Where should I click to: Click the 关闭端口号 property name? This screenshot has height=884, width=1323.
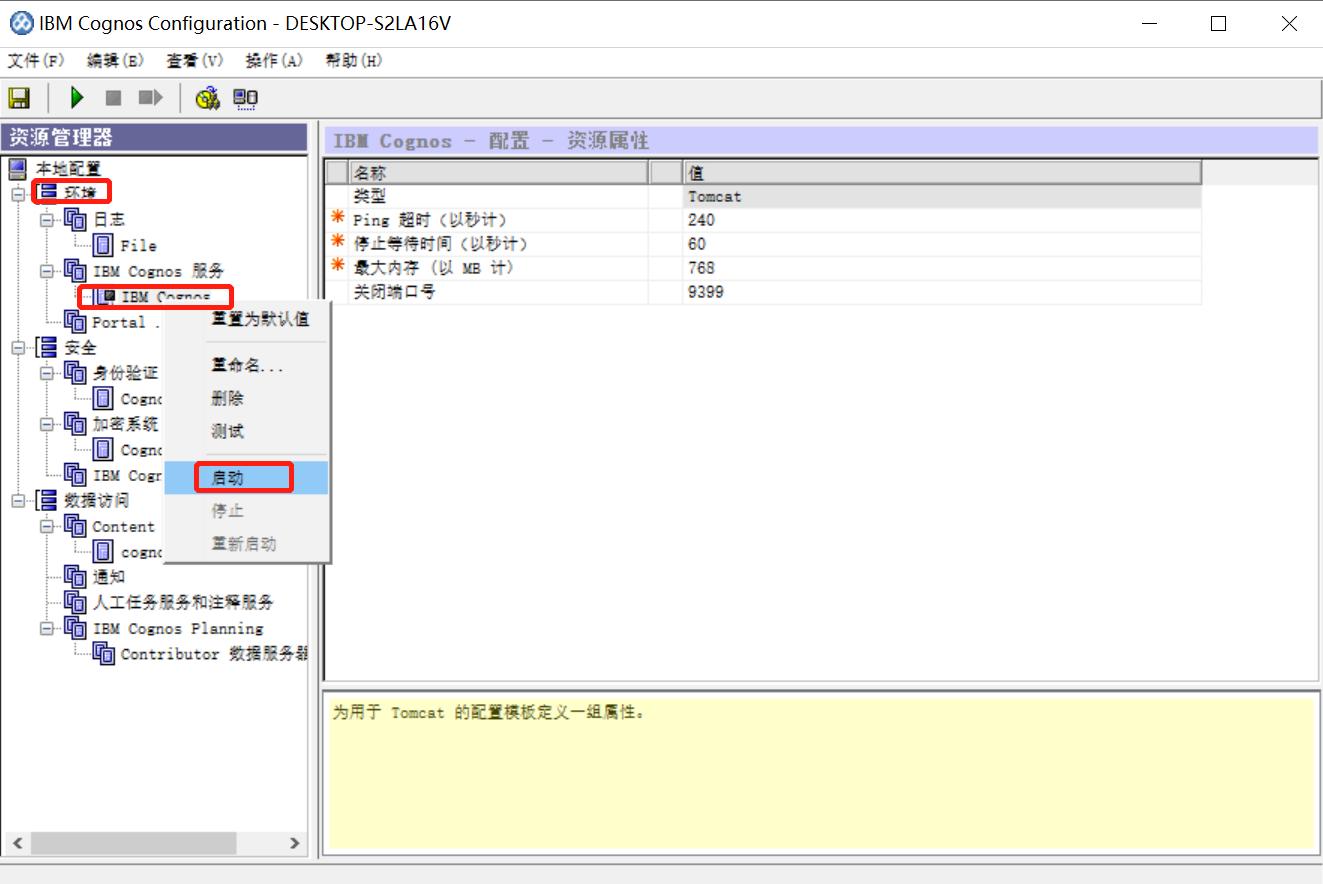(x=394, y=292)
